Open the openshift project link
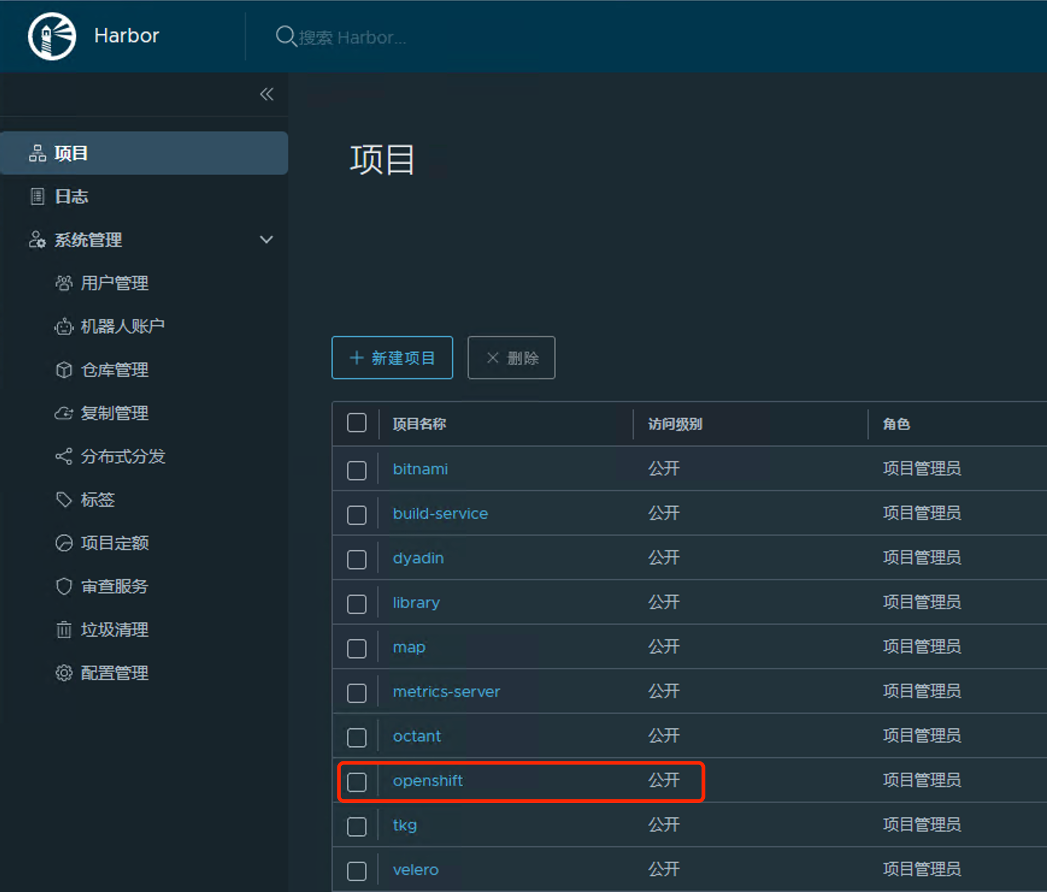 [x=428, y=780]
